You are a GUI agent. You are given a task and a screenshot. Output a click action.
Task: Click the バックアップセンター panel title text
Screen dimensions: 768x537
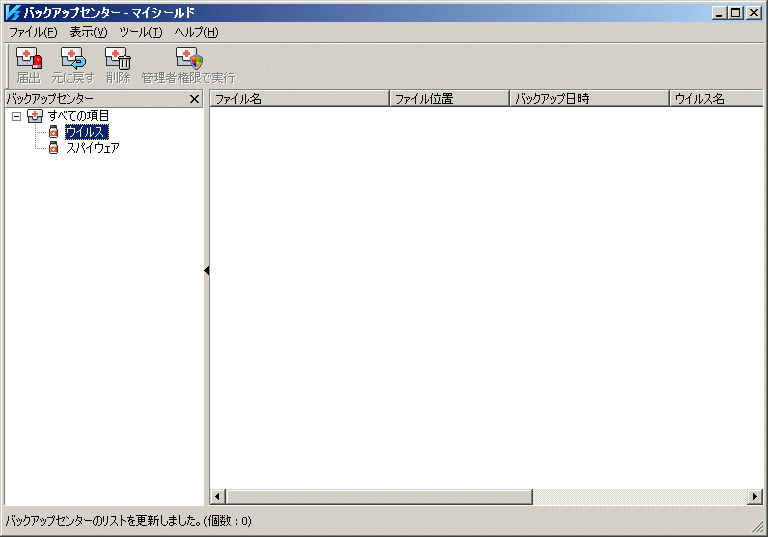coord(50,99)
